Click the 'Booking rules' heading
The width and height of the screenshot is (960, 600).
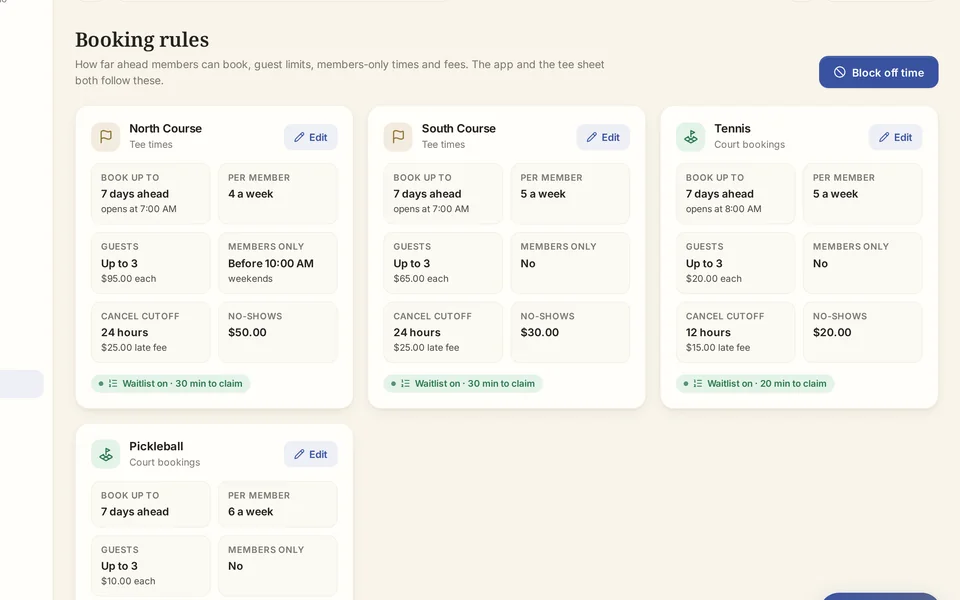pos(142,40)
